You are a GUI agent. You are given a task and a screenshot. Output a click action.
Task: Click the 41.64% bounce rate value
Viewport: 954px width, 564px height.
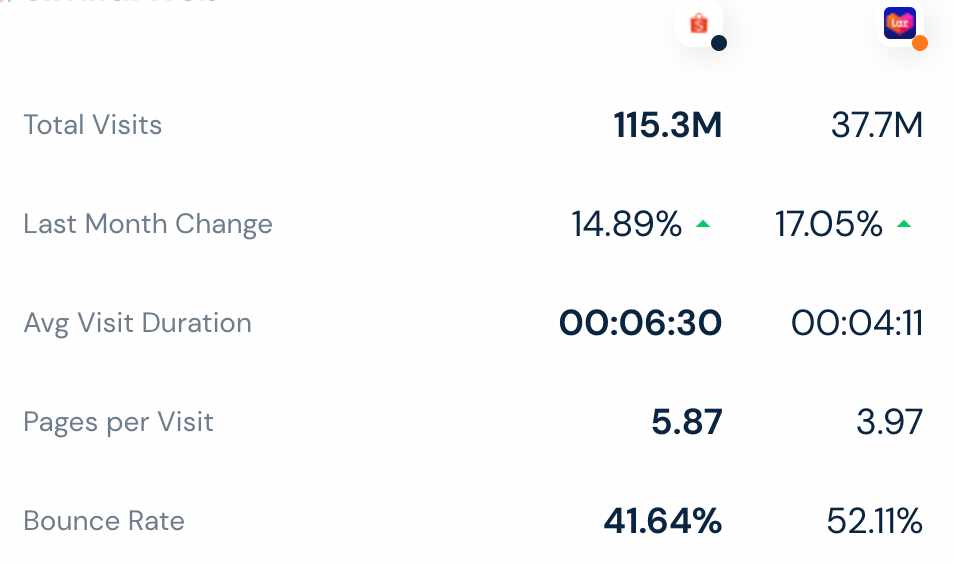pyautogui.click(x=663, y=521)
